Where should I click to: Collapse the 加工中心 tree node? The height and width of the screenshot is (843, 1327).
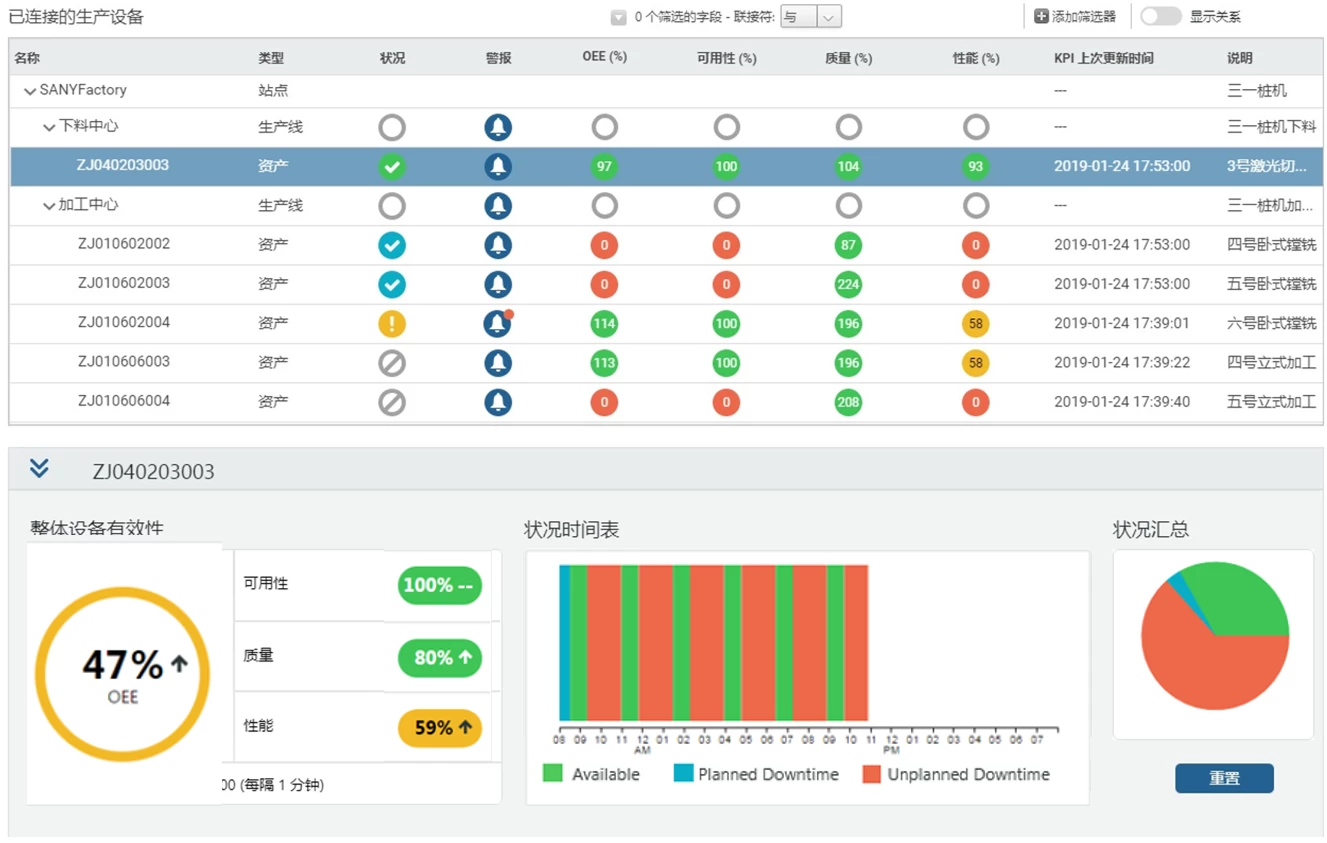49,206
